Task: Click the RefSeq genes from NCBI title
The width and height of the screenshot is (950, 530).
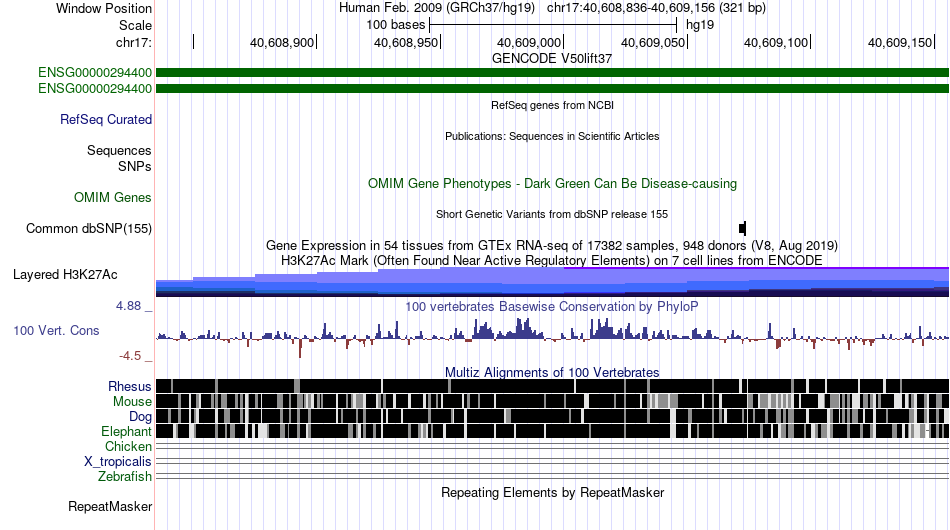Action: coord(553,105)
